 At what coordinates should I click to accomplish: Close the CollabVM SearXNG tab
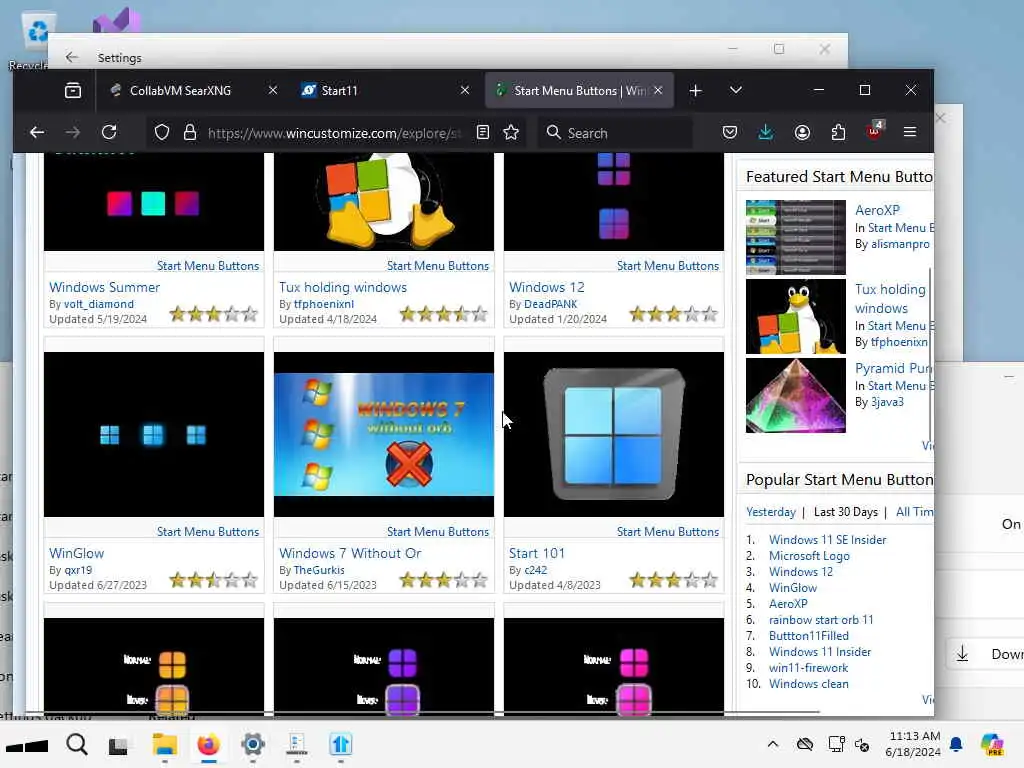click(273, 90)
